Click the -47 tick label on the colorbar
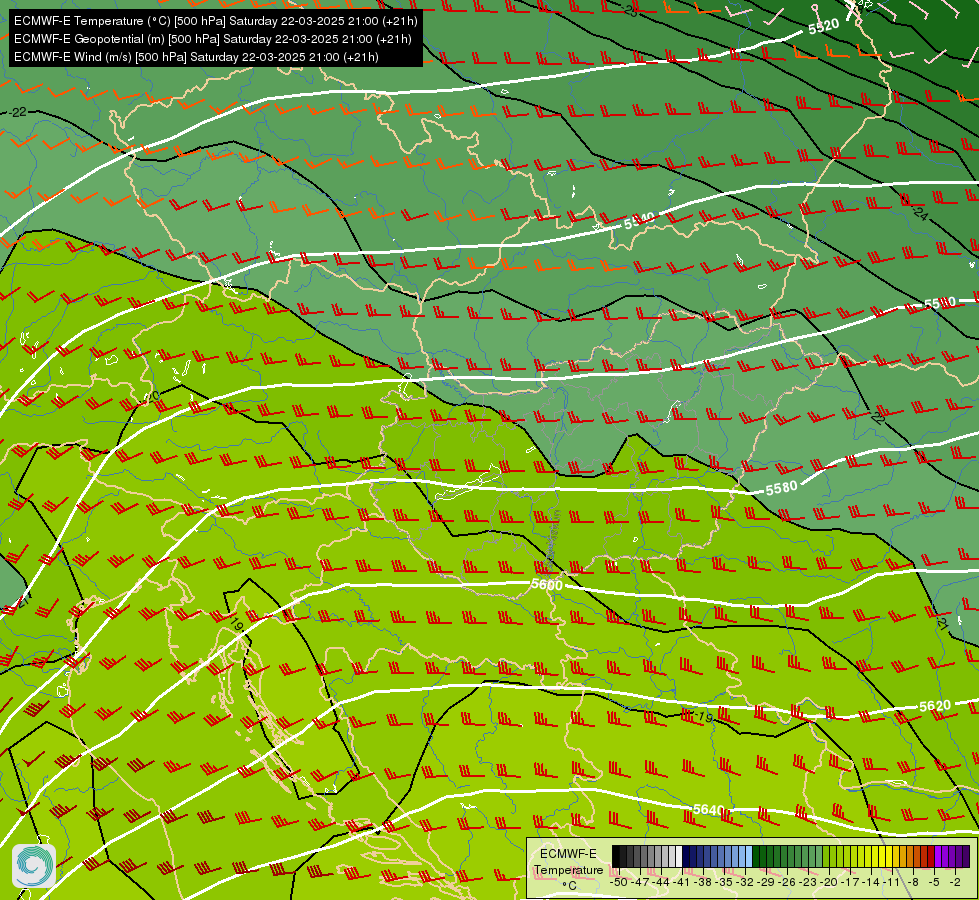 [x=640, y=882]
